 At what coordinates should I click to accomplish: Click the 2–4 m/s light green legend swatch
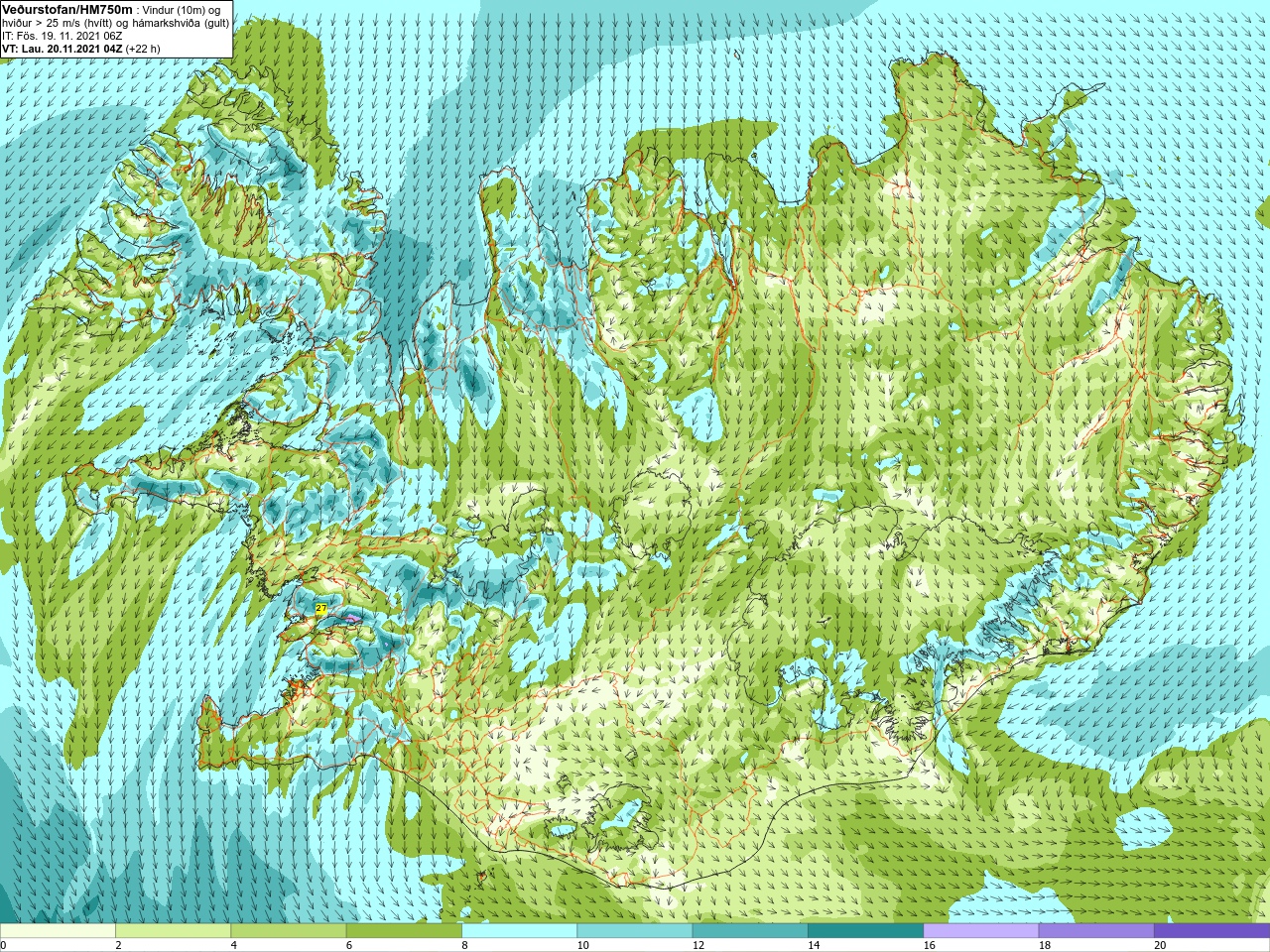click(173, 931)
